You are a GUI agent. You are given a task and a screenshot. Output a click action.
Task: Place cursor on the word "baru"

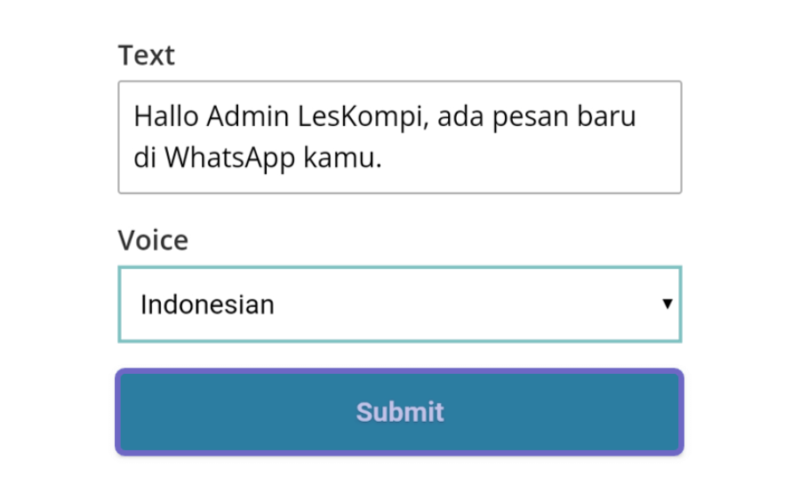point(606,116)
